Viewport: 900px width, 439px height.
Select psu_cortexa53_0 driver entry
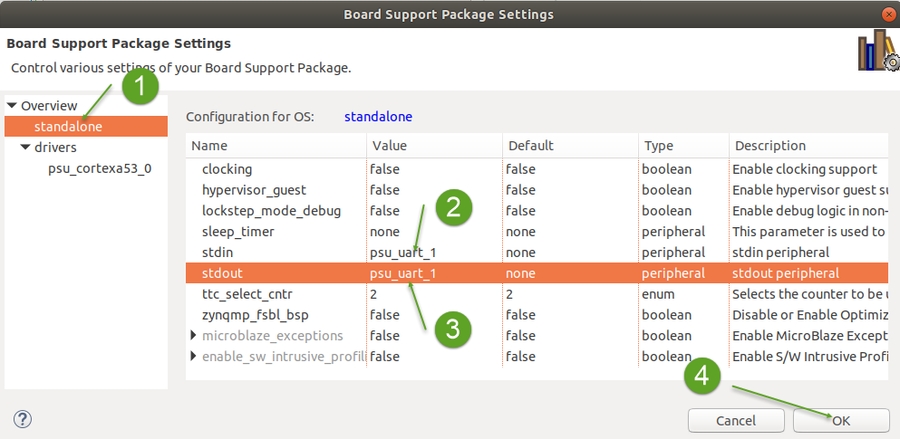pos(100,168)
